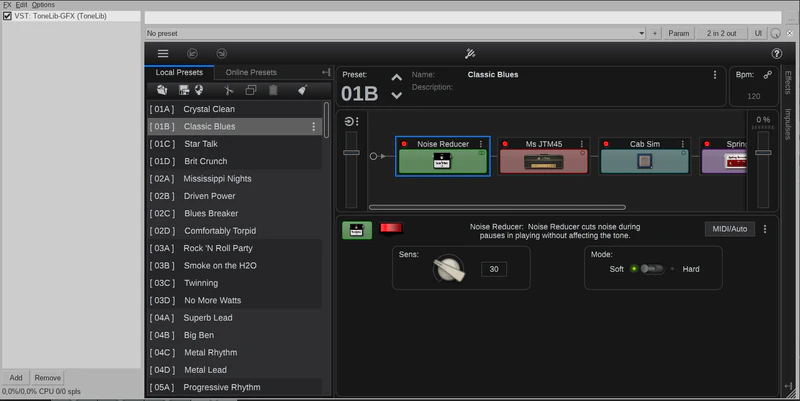Select the Noise Reducer pedal thumbnail in chain
800x401 pixels.
click(x=442, y=161)
